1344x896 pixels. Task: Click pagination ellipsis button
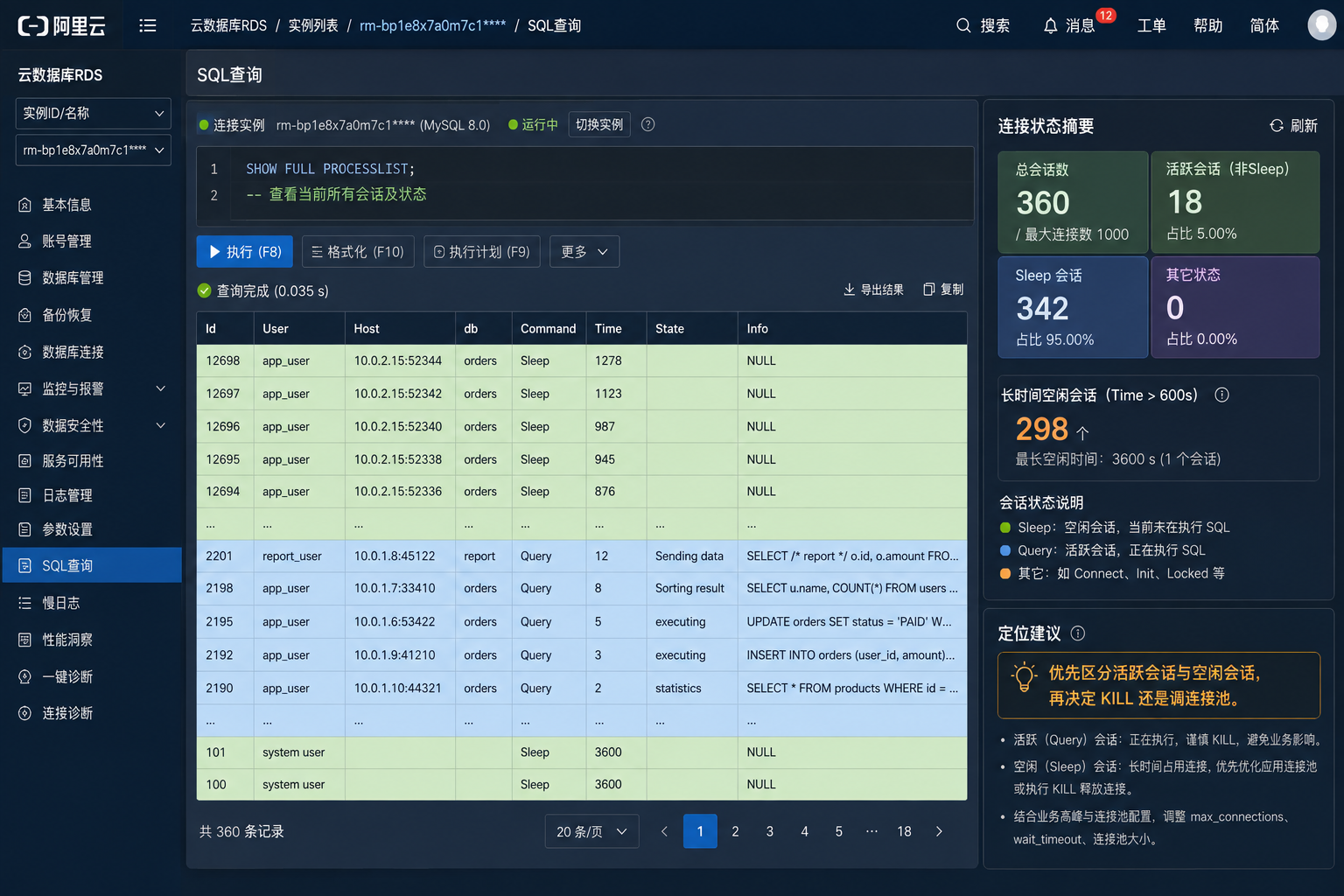point(871,831)
